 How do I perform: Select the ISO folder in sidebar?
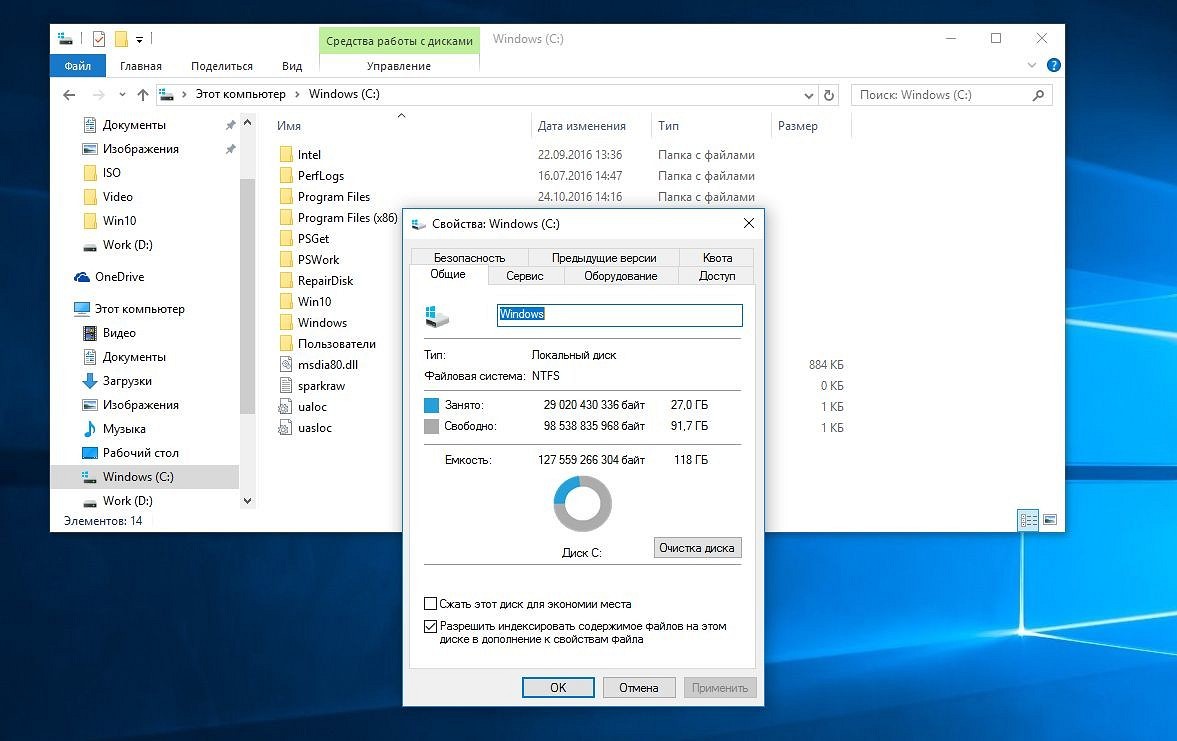(x=111, y=173)
